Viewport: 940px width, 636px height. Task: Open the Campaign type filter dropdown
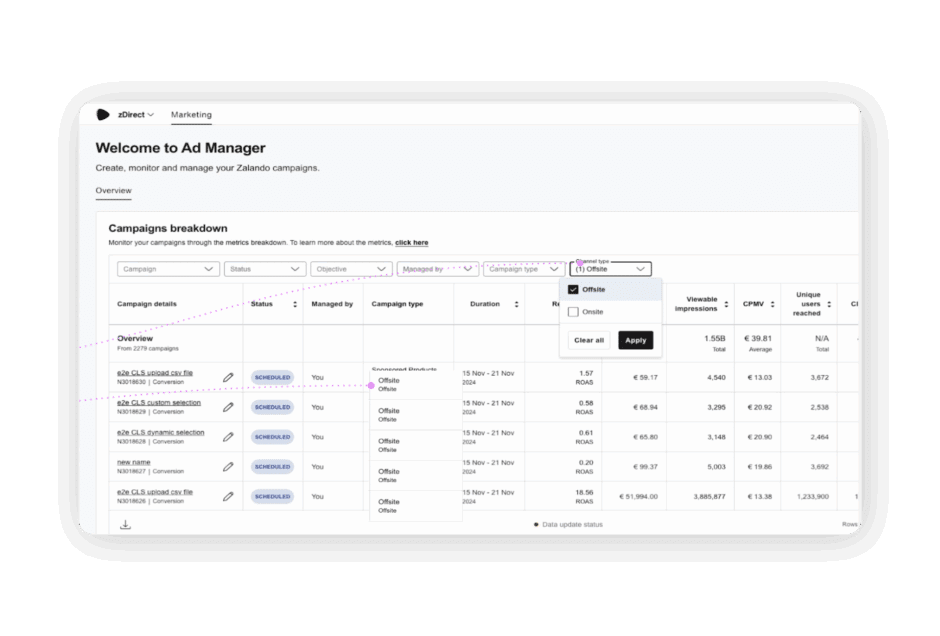tap(524, 269)
